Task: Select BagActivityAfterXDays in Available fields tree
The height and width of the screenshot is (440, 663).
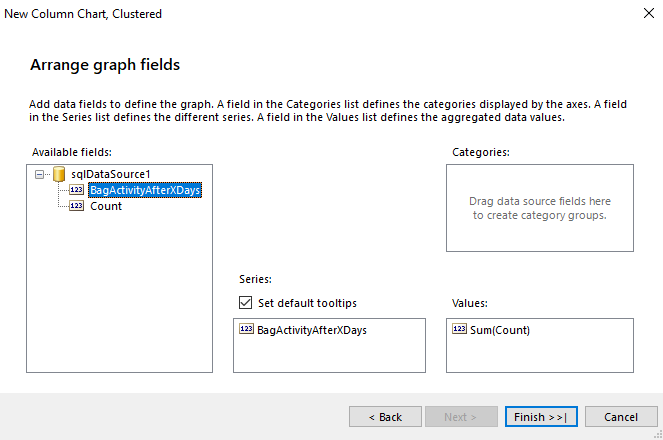Action: click(145, 190)
